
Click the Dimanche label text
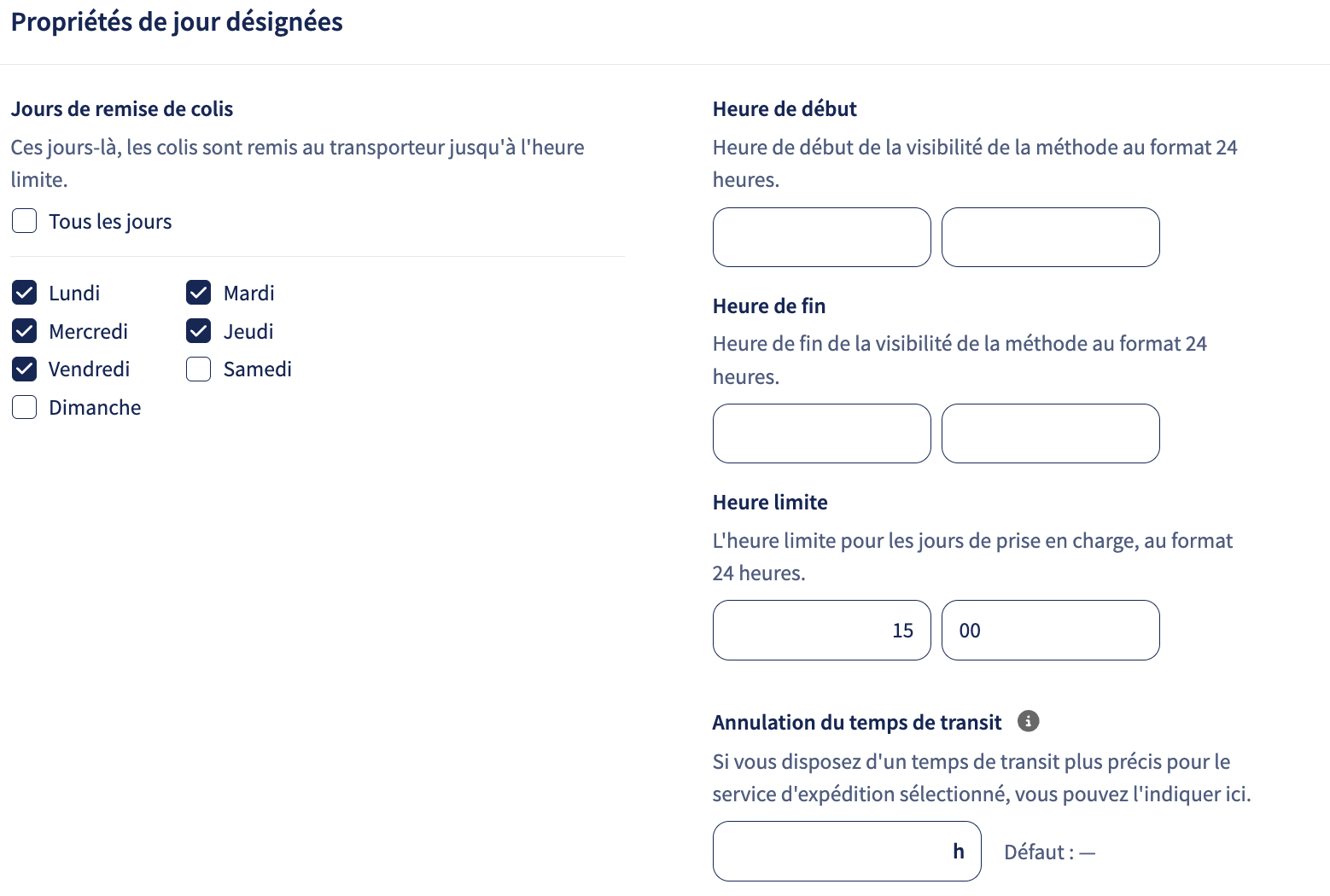point(95,408)
